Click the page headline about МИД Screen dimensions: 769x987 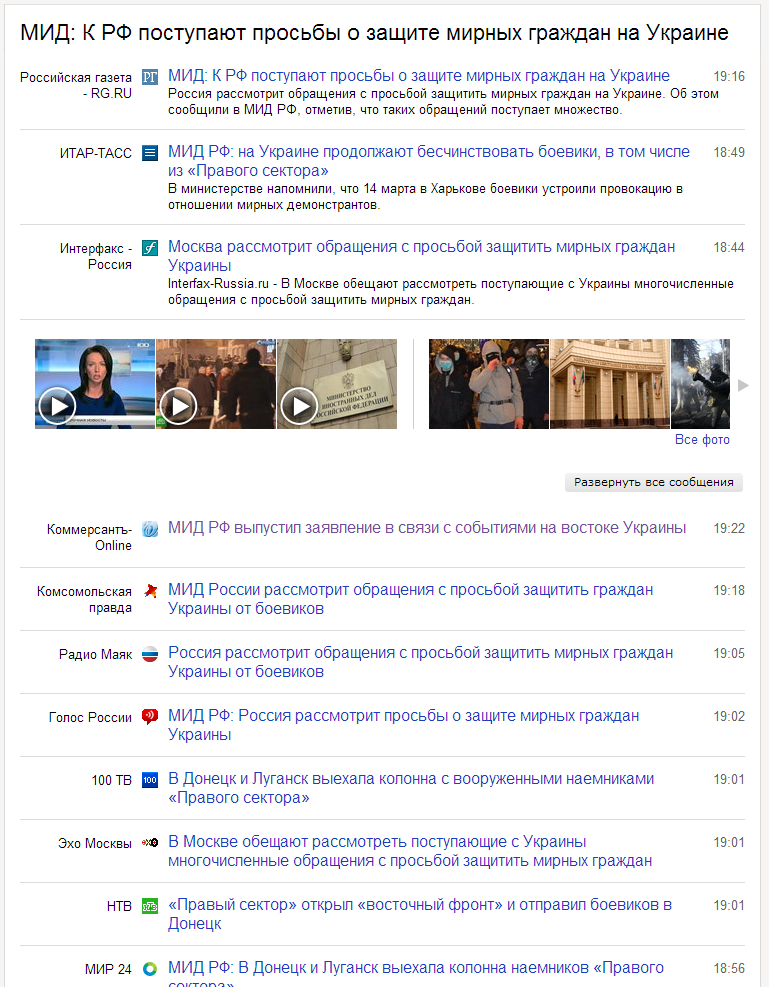pyautogui.click(x=374, y=32)
